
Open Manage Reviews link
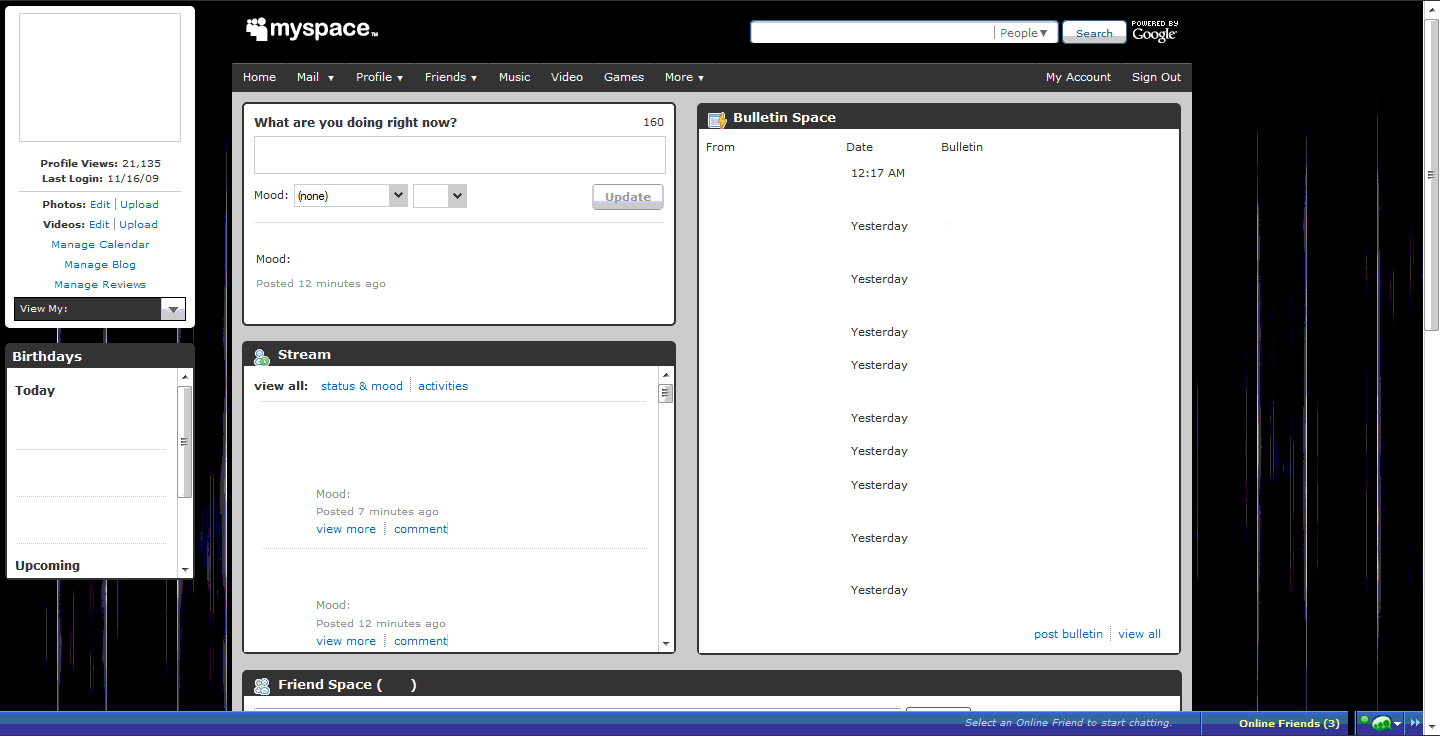click(100, 284)
